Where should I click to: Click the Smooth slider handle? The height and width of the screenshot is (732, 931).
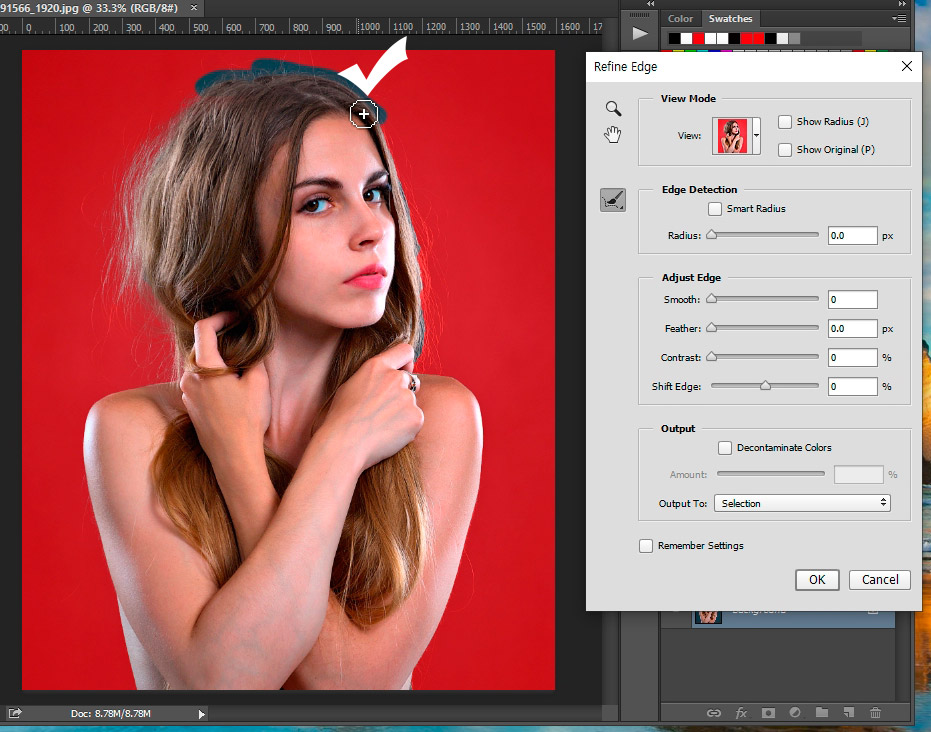point(711,299)
